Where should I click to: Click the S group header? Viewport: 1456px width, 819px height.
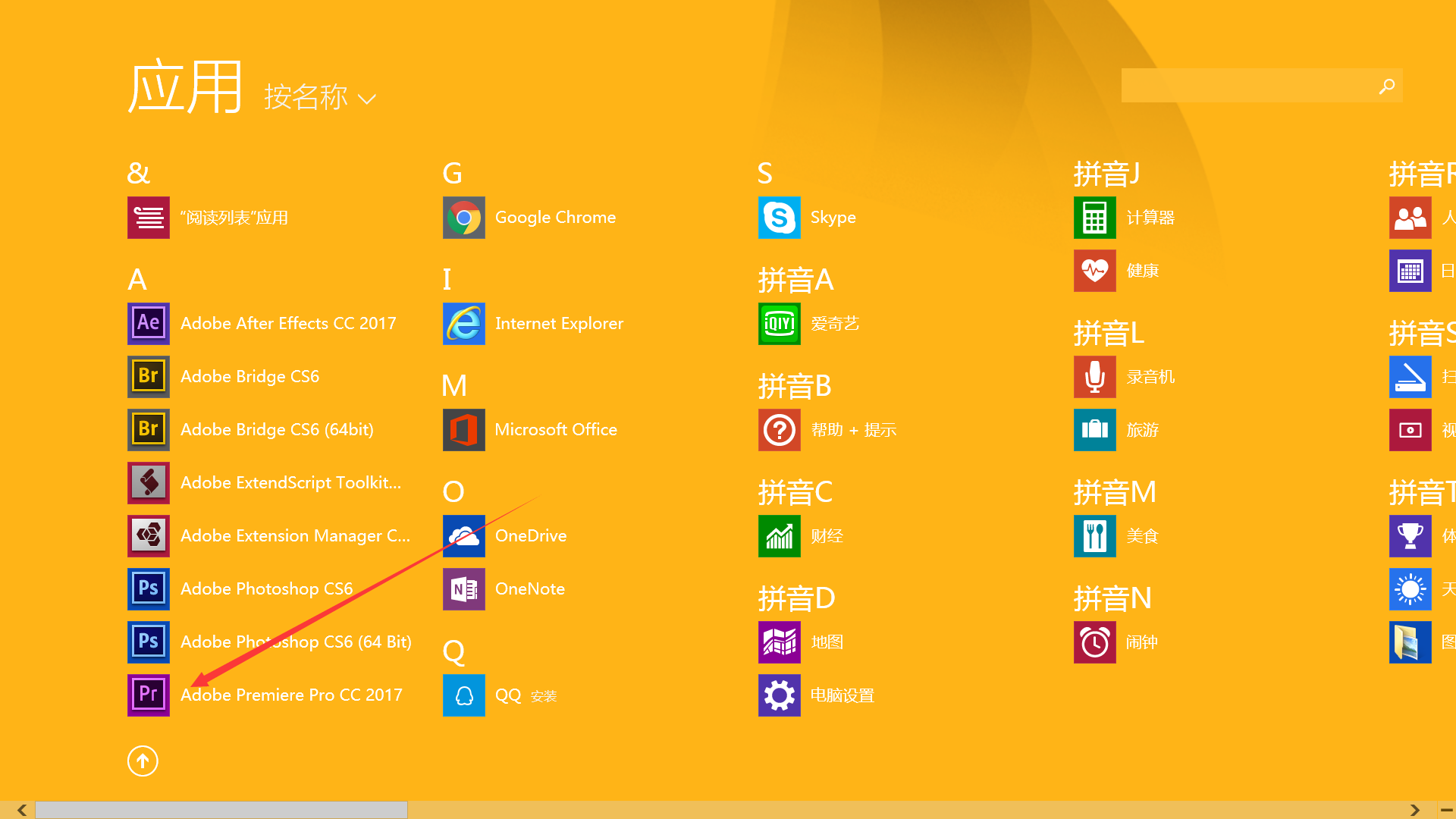coord(765,174)
